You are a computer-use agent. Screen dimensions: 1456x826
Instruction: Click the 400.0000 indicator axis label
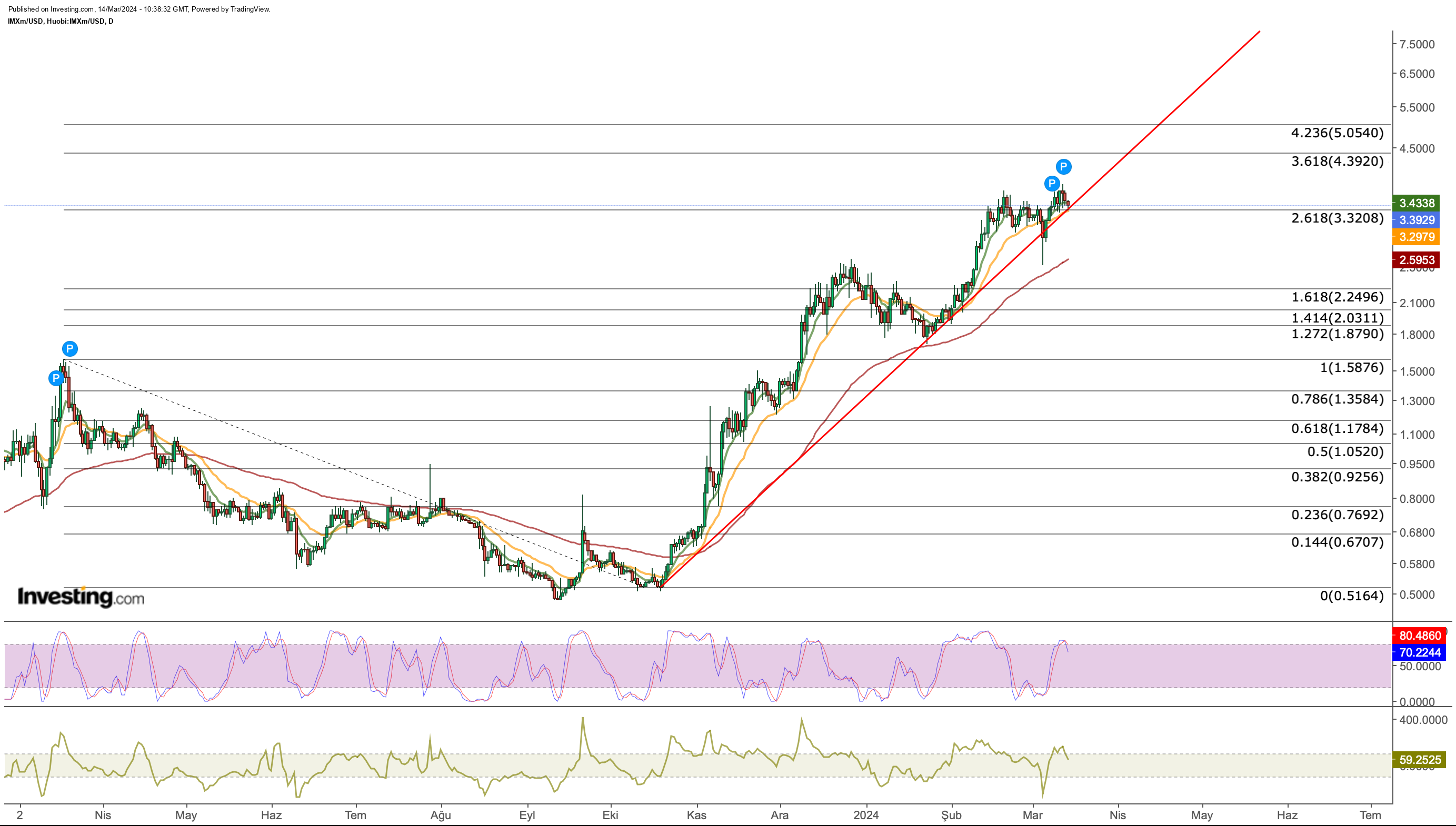[1423, 720]
